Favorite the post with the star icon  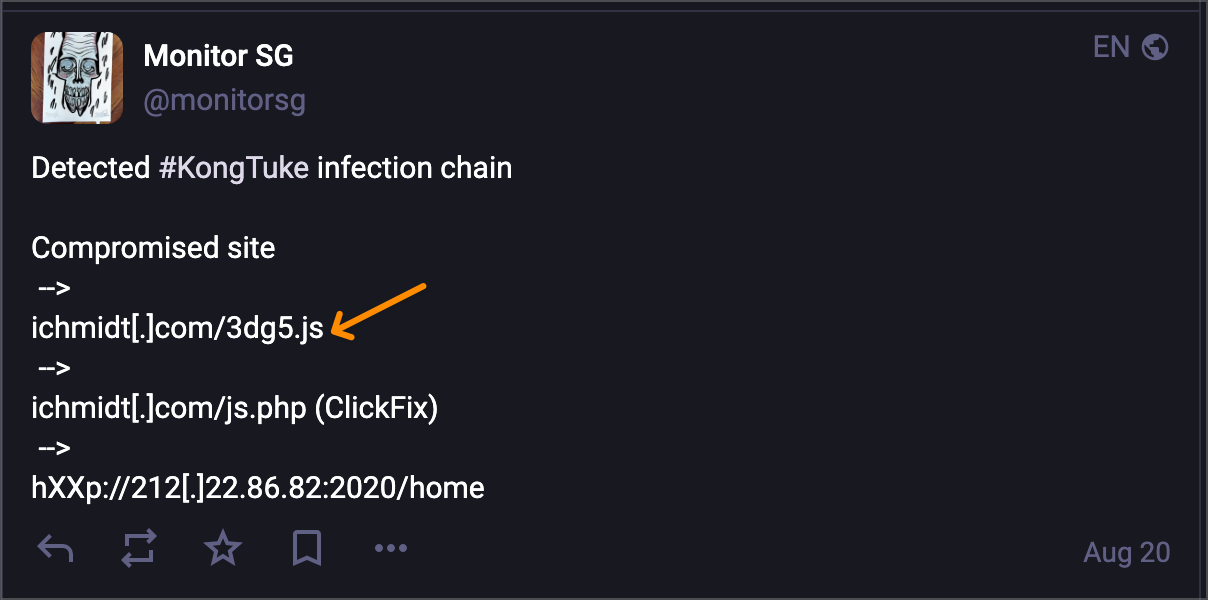tap(223, 548)
